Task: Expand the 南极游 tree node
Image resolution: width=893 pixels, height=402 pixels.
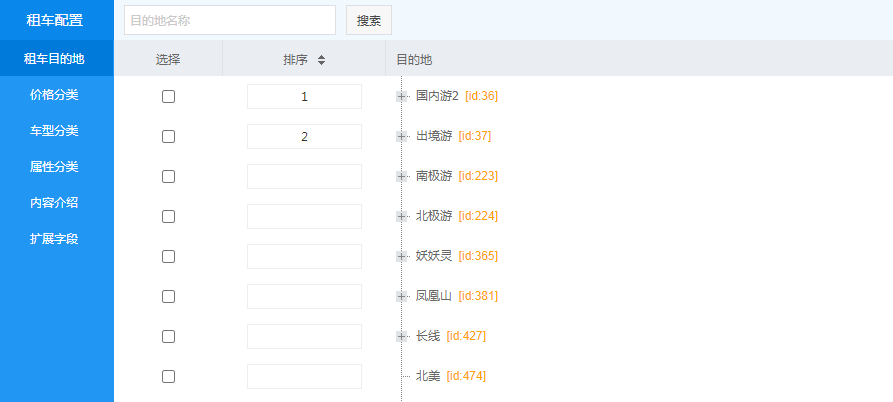Action: 402,176
